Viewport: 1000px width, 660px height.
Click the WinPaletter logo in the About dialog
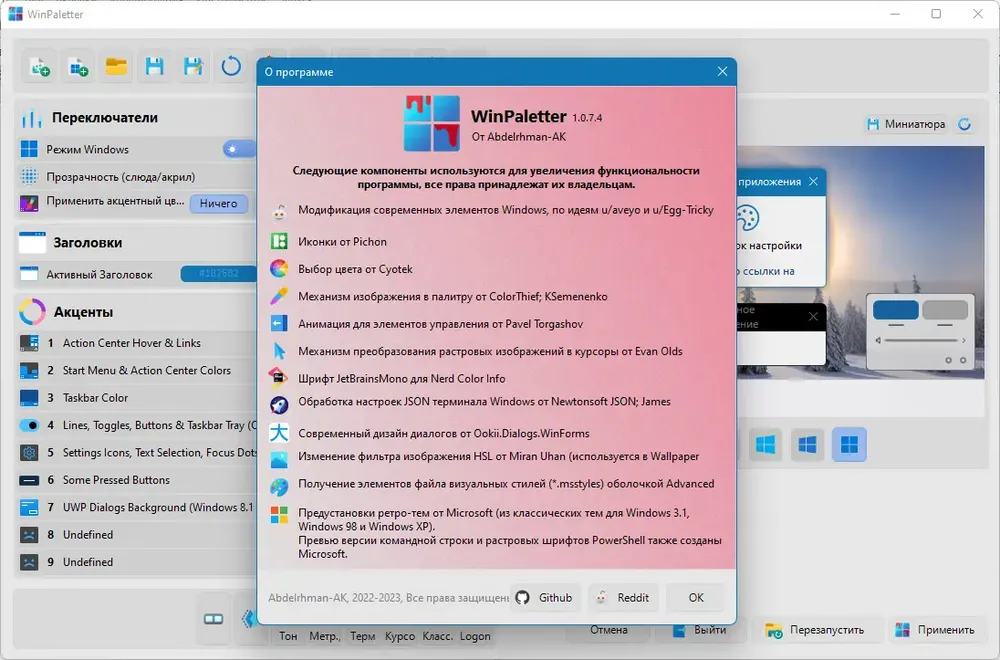(x=432, y=123)
